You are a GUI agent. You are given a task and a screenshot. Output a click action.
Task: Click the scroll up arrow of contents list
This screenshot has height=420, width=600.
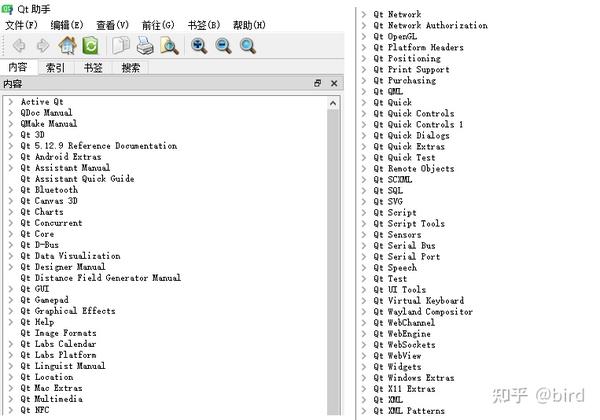coord(333,103)
